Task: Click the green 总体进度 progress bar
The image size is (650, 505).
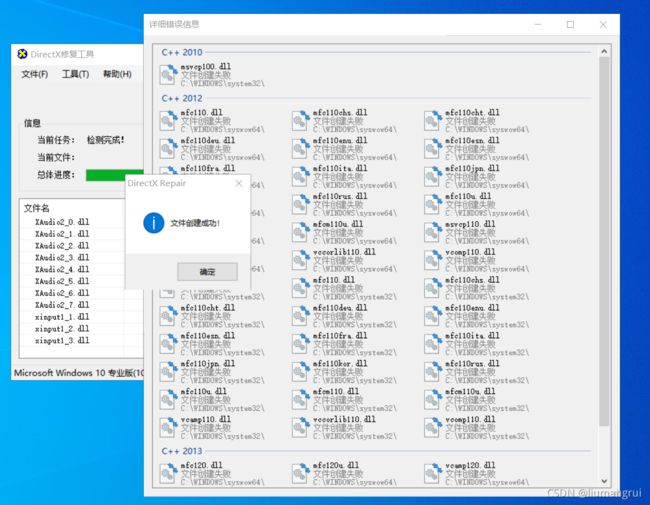Action: coord(114,175)
